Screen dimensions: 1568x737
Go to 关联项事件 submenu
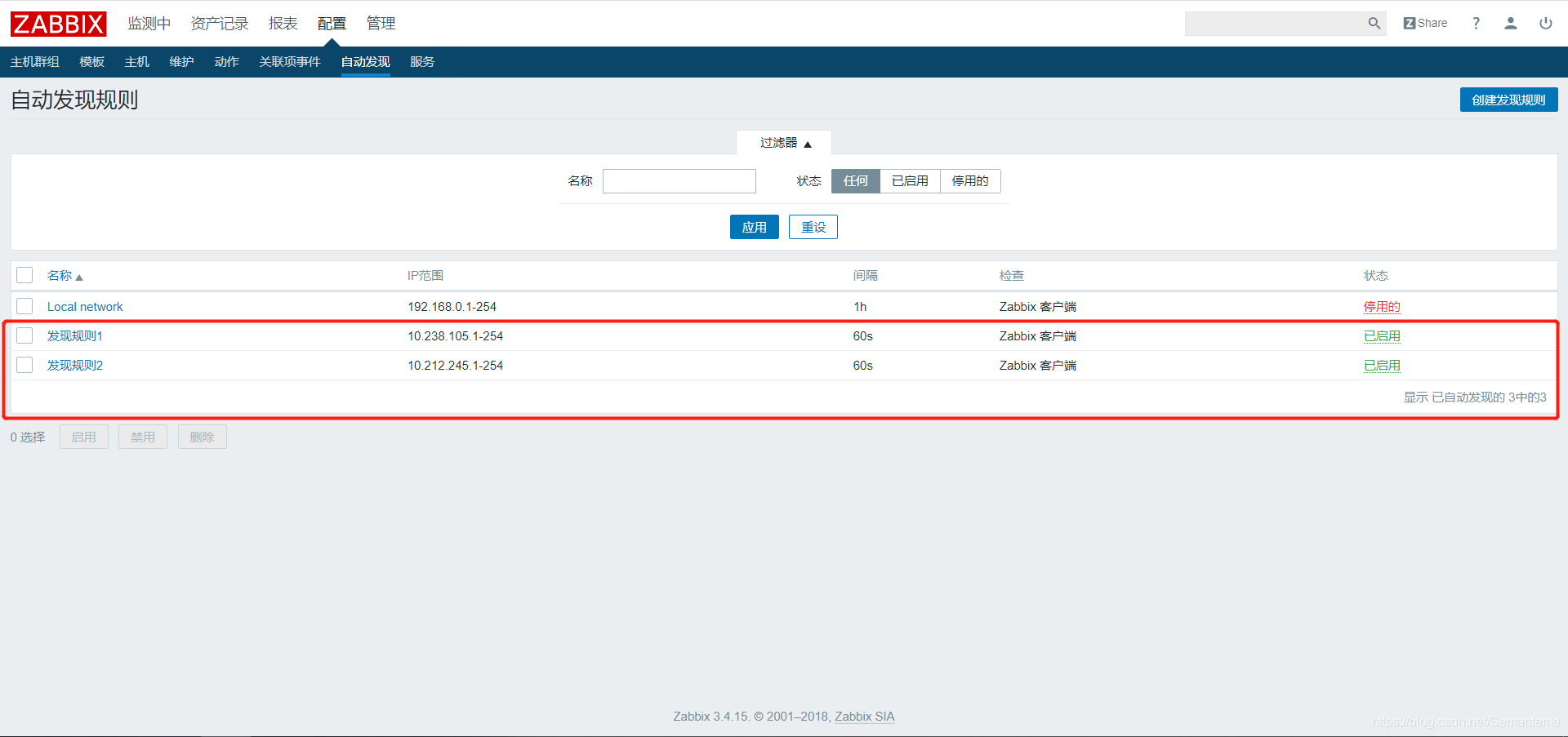point(290,62)
